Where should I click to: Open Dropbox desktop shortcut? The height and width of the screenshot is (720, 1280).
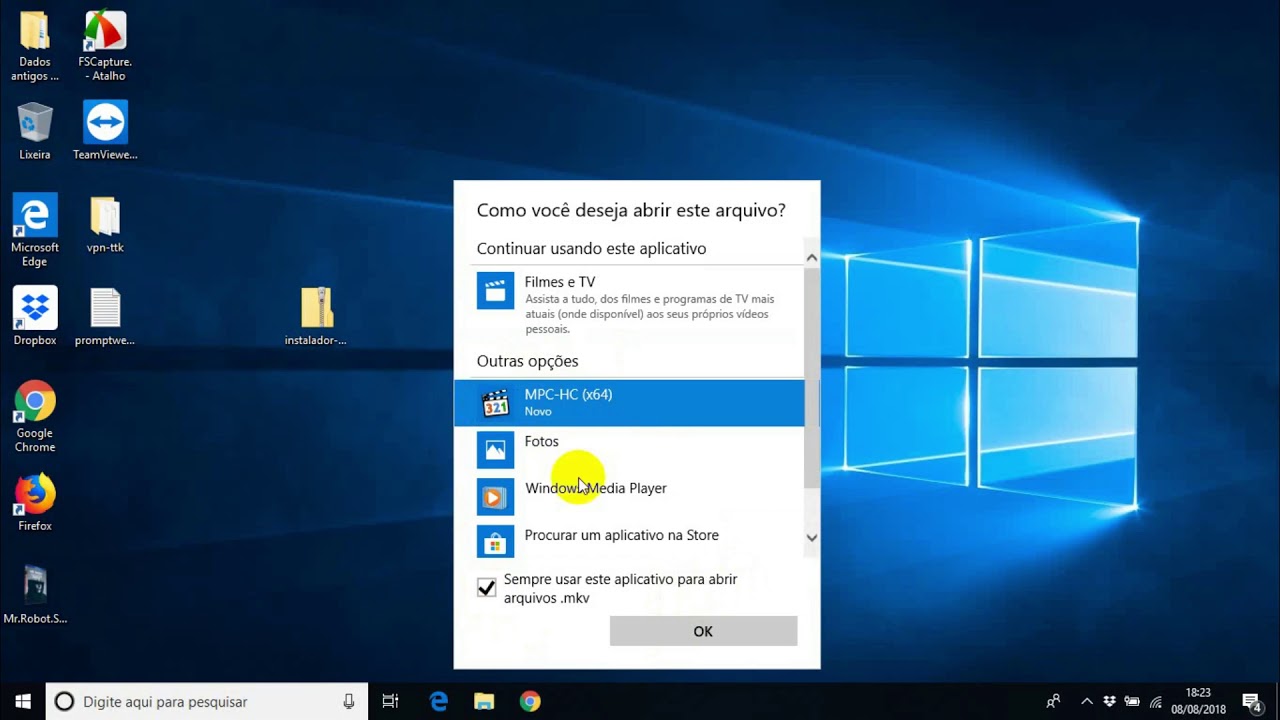35,316
